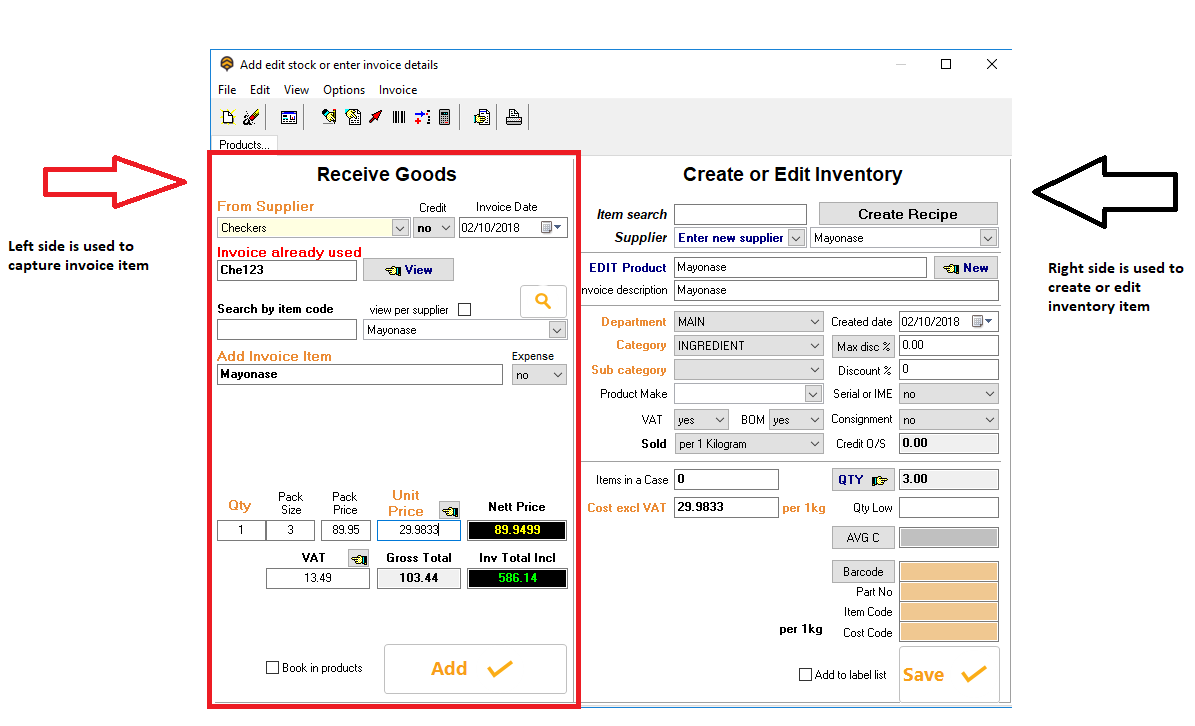Click the printer icon in toolbar
This screenshot has height=726, width=1195.
click(513, 117)
